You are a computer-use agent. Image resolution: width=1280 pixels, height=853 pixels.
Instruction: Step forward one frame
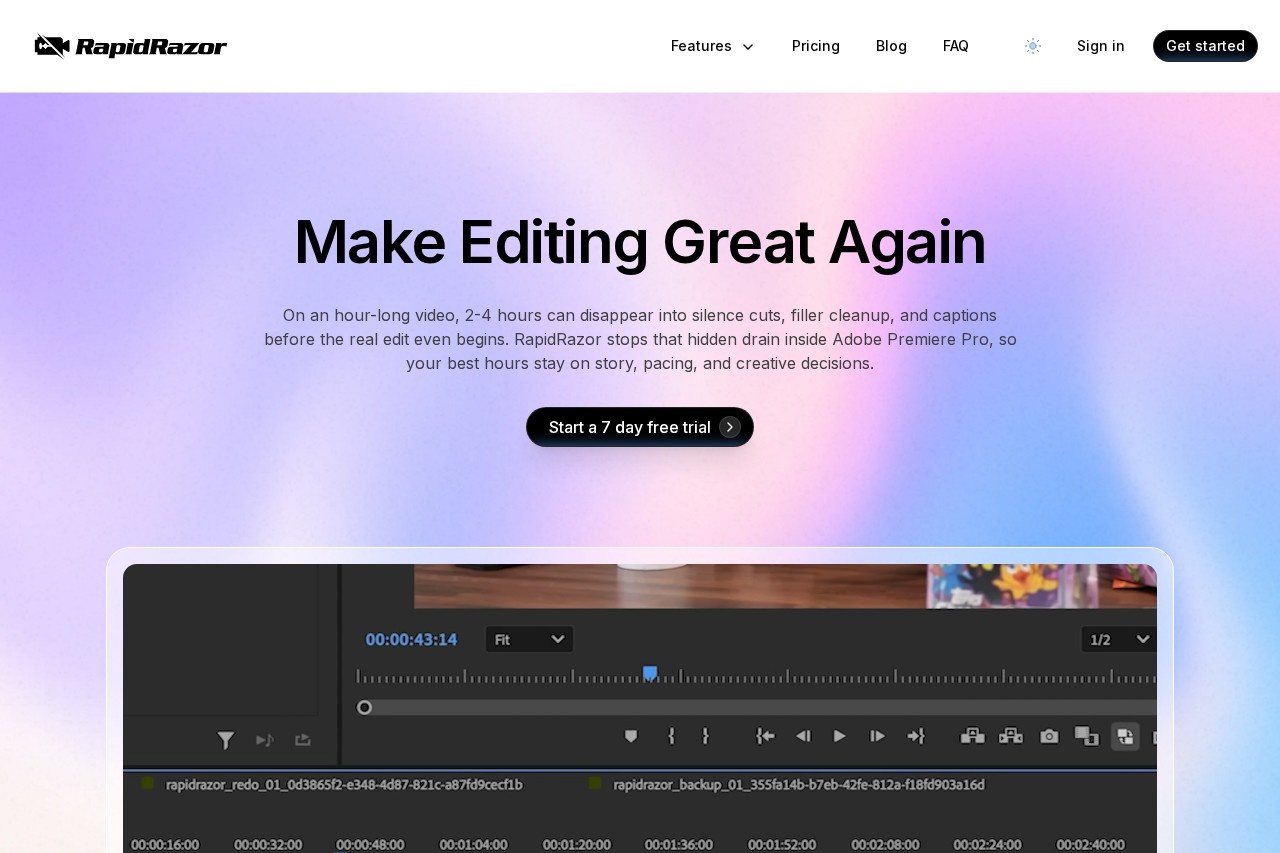877,736
